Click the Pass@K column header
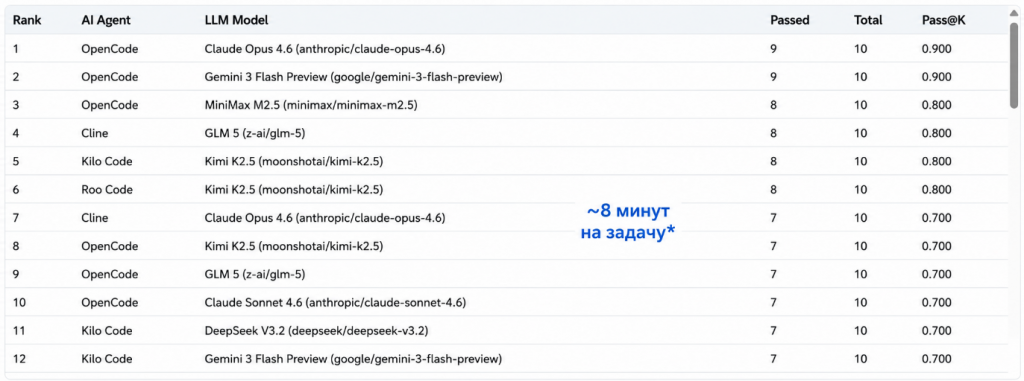The width and height of the screenshot is (1024, 381). pos(944,20)
